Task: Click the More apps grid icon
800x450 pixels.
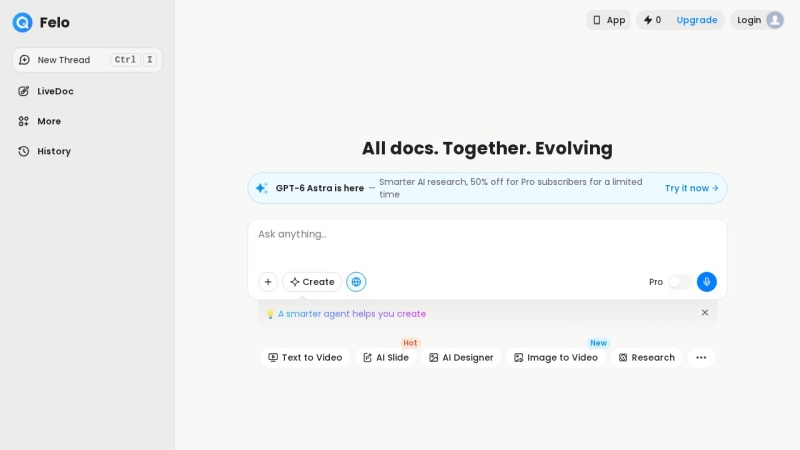Action: (x=23, y=121)
